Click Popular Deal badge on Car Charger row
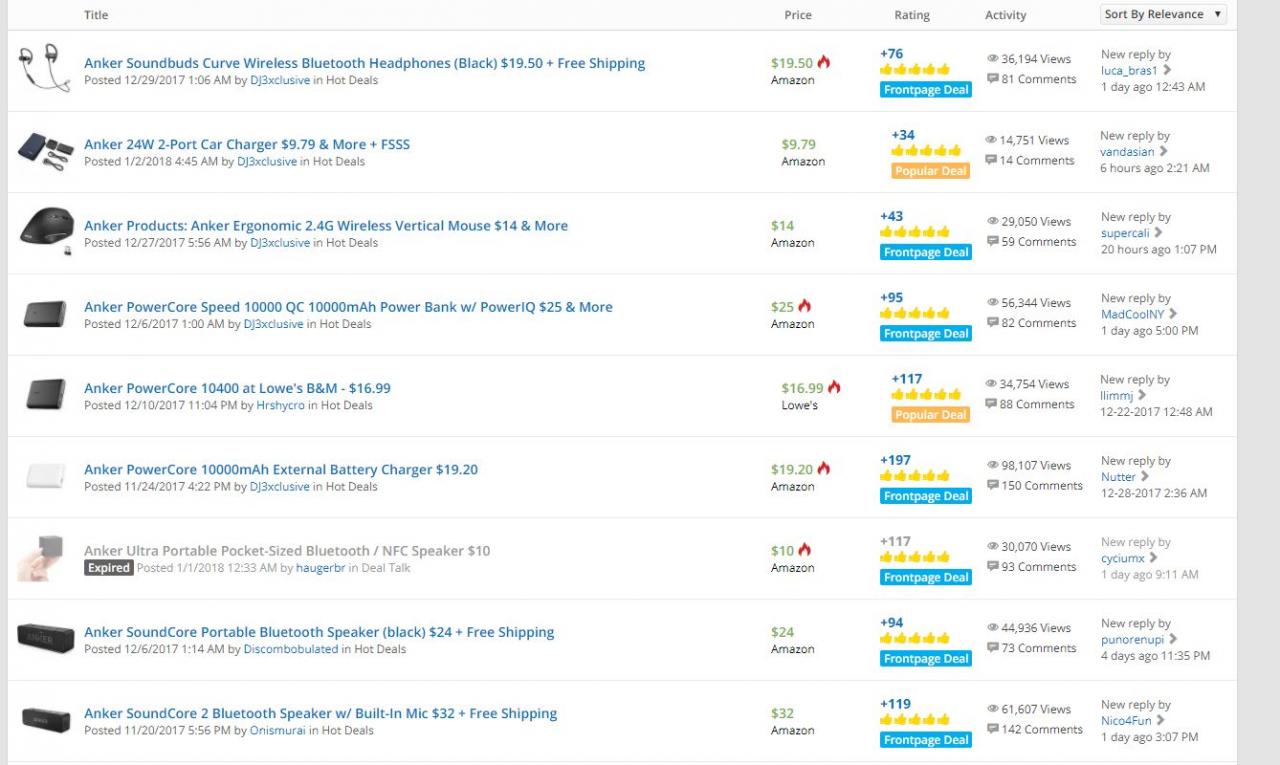The height and width of the screenshot is (765, 1280). pyautogui.click(x=931, y=171)
